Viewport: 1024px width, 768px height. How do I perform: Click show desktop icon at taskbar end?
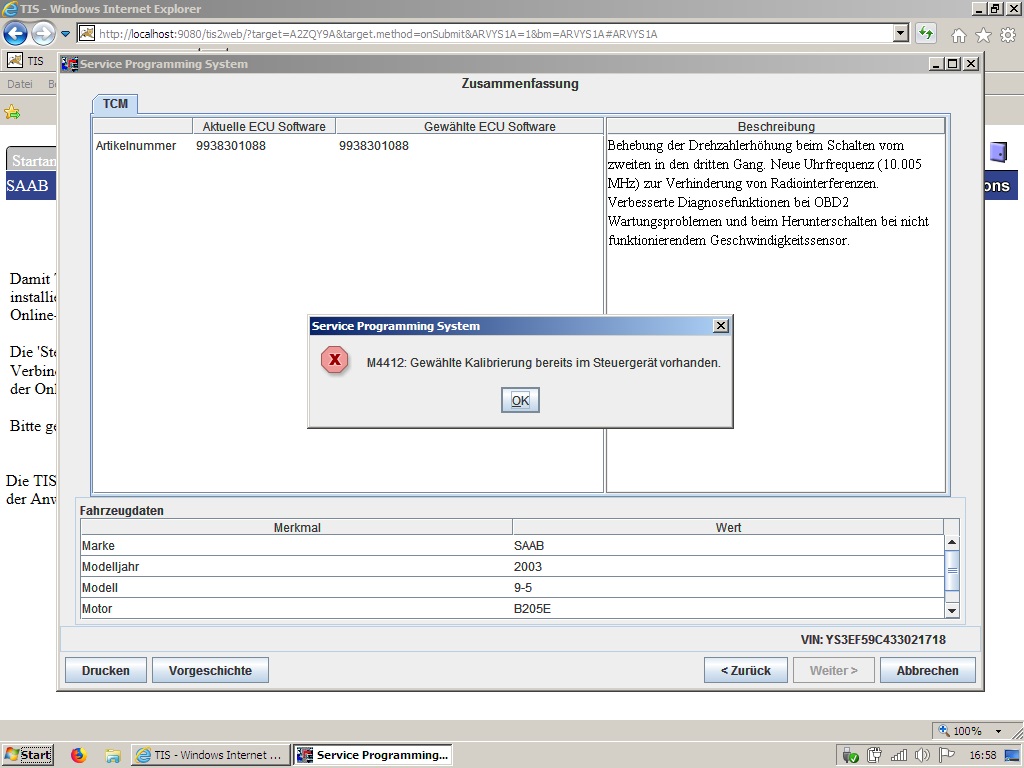[1013, 756]
